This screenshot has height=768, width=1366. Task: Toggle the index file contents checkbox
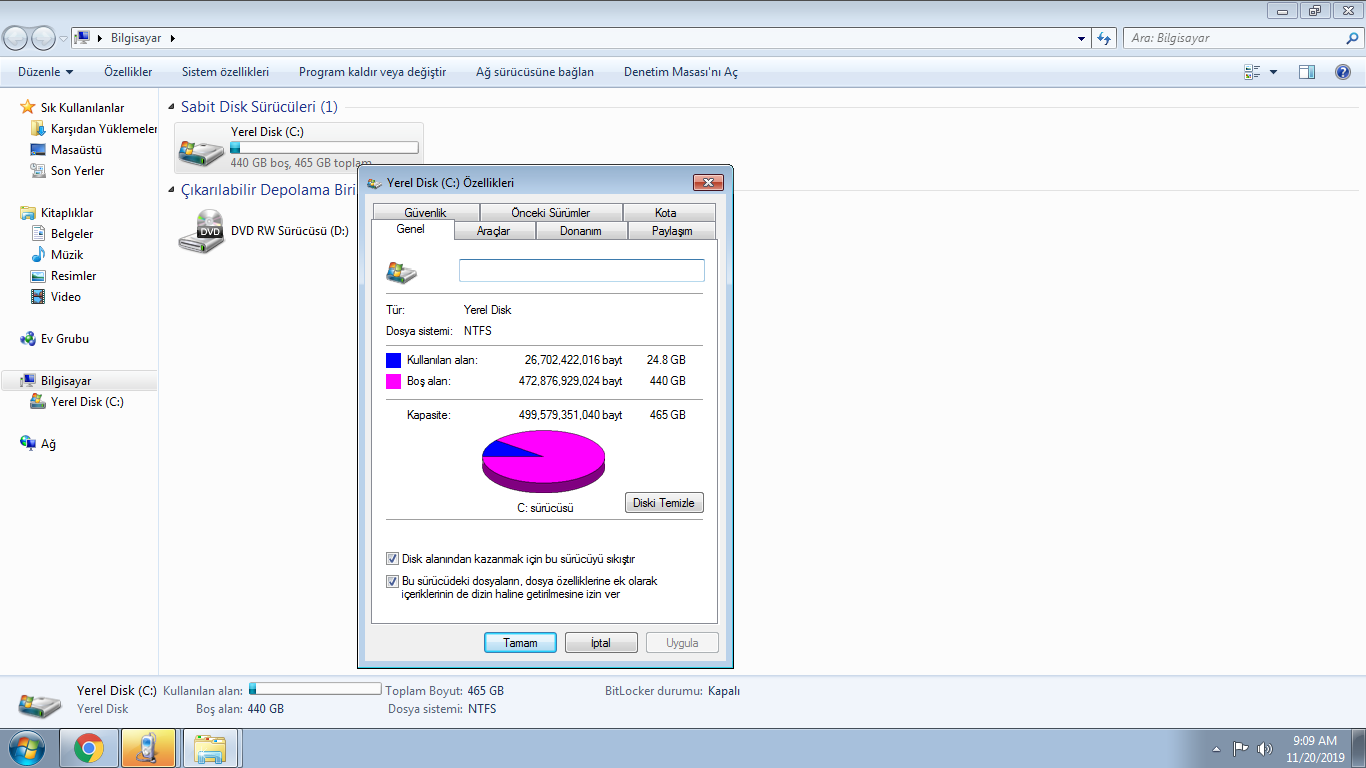coord(392,581)
